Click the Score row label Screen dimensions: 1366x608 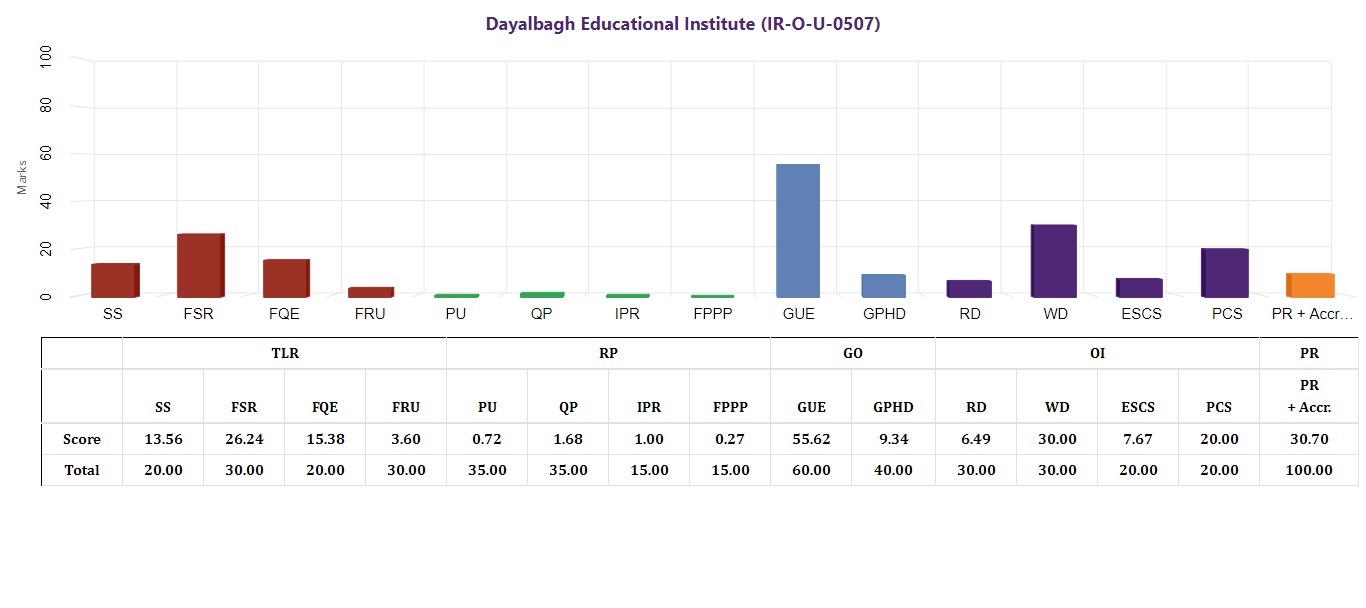[x=81, y=439]
